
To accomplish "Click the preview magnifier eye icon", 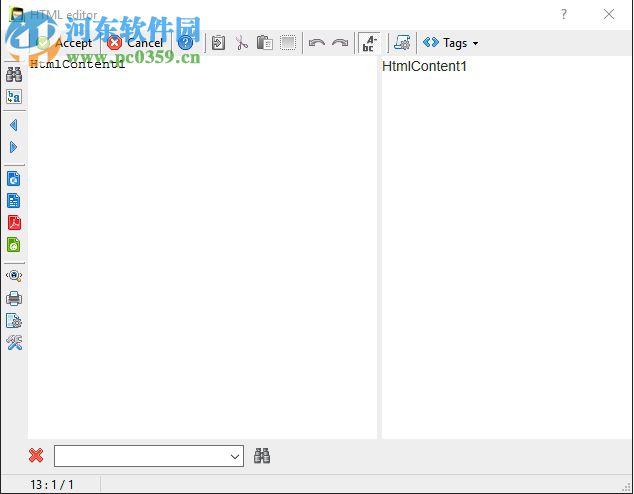I will pyautogui.click(x=14, y=276).
